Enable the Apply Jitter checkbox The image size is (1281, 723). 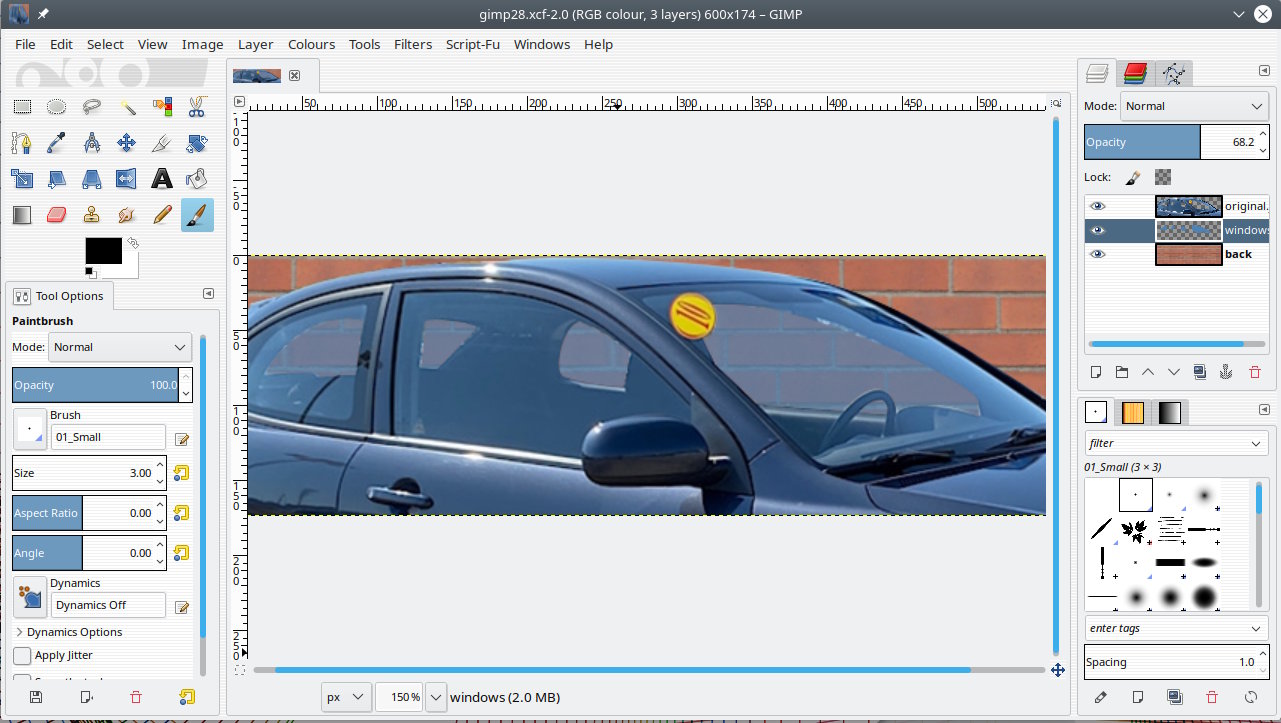tap(22, 656)
